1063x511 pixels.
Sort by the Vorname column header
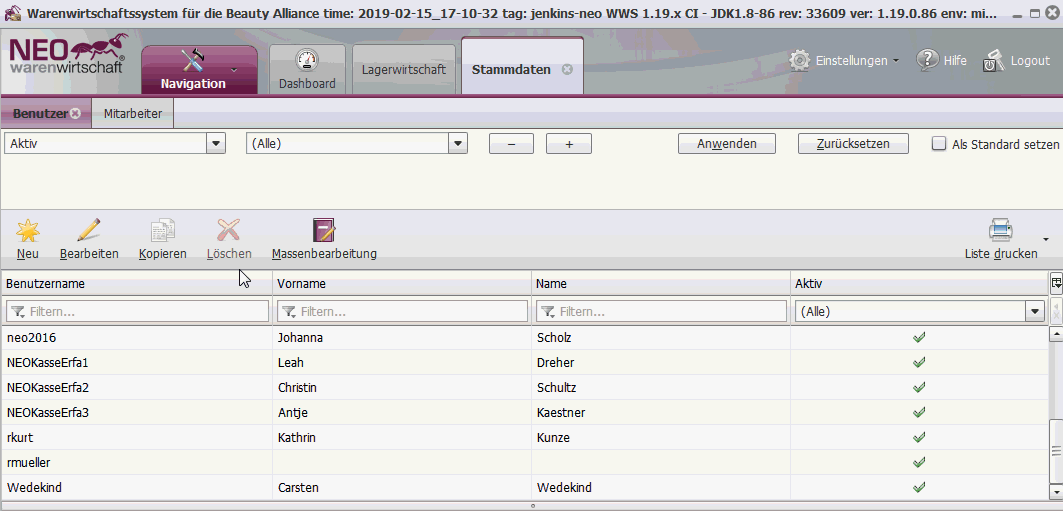[402, 284]
